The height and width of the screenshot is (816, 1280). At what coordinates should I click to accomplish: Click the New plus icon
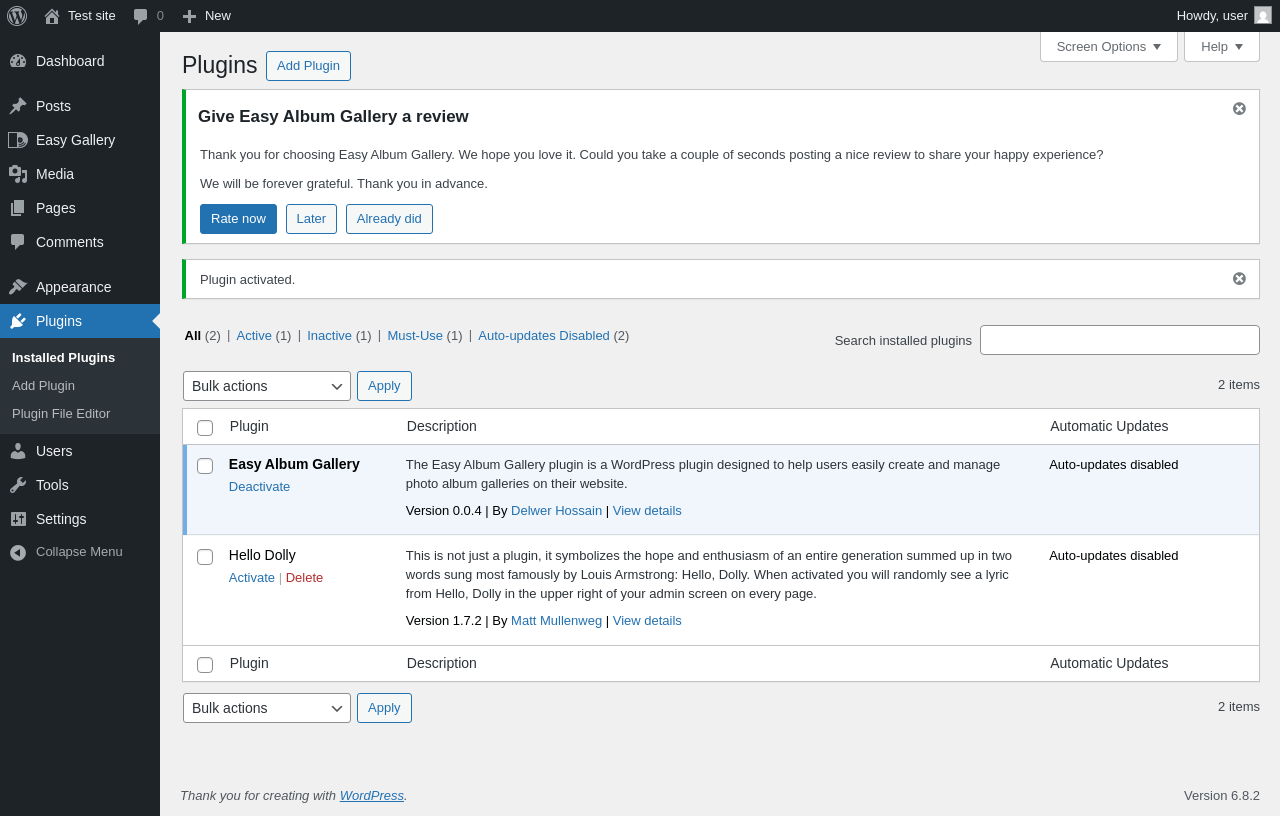coord(189,16)
